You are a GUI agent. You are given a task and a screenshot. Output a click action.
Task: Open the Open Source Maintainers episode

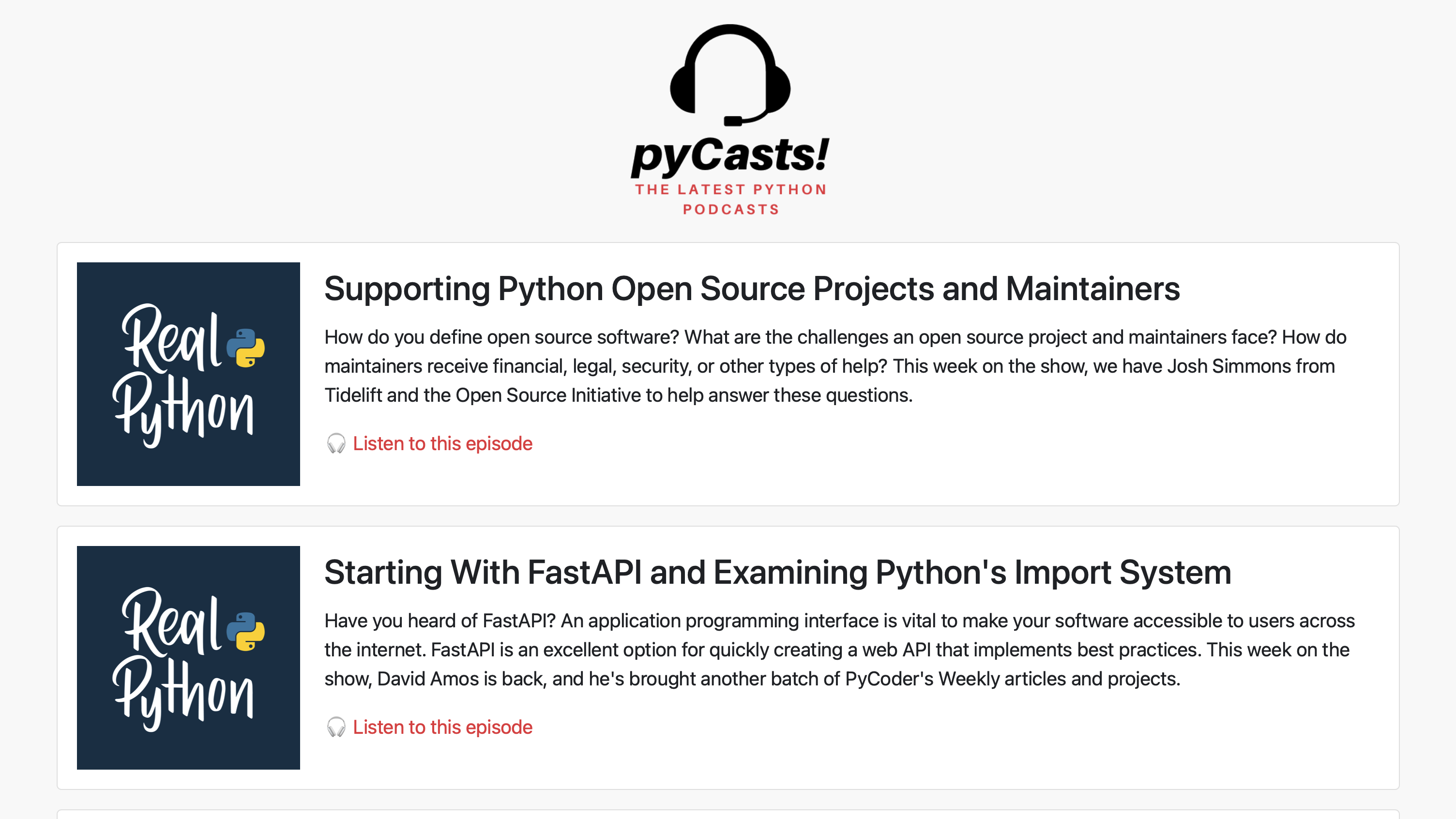coord(443,443)
